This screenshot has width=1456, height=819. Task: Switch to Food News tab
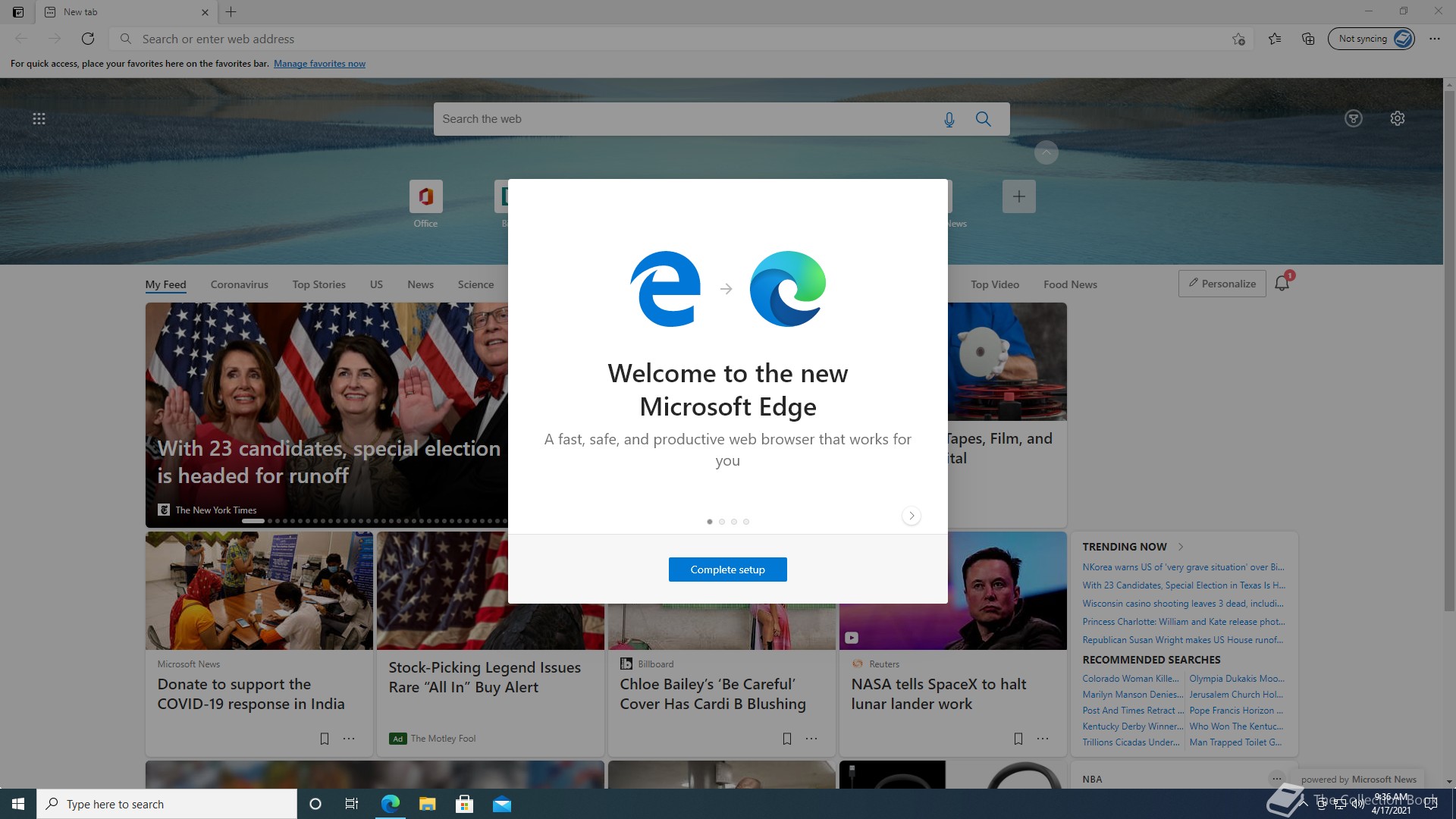coord(1070,284)
